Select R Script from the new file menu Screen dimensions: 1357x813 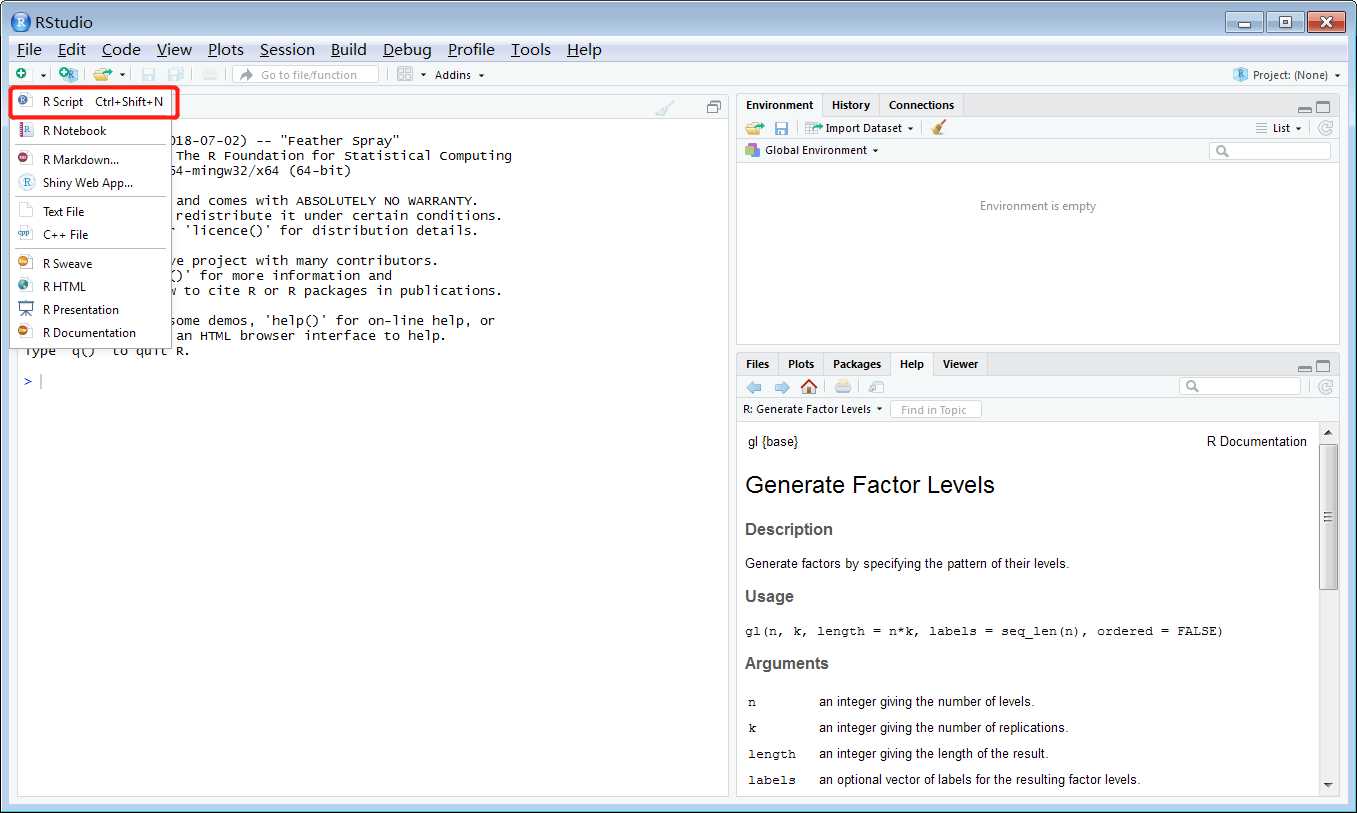point(90,102)
